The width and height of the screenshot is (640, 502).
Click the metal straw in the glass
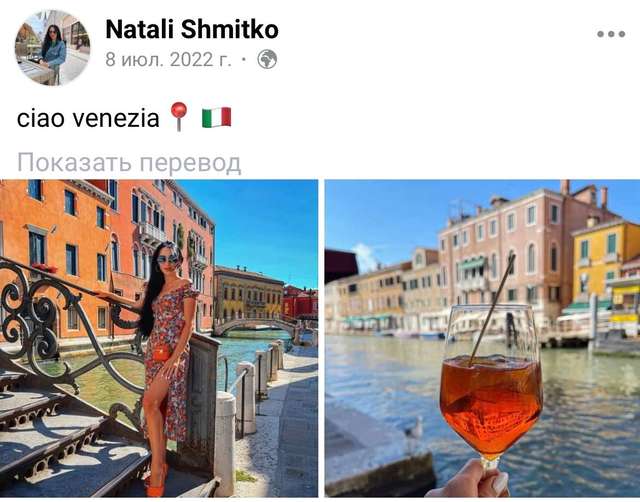tap(492, 309)
